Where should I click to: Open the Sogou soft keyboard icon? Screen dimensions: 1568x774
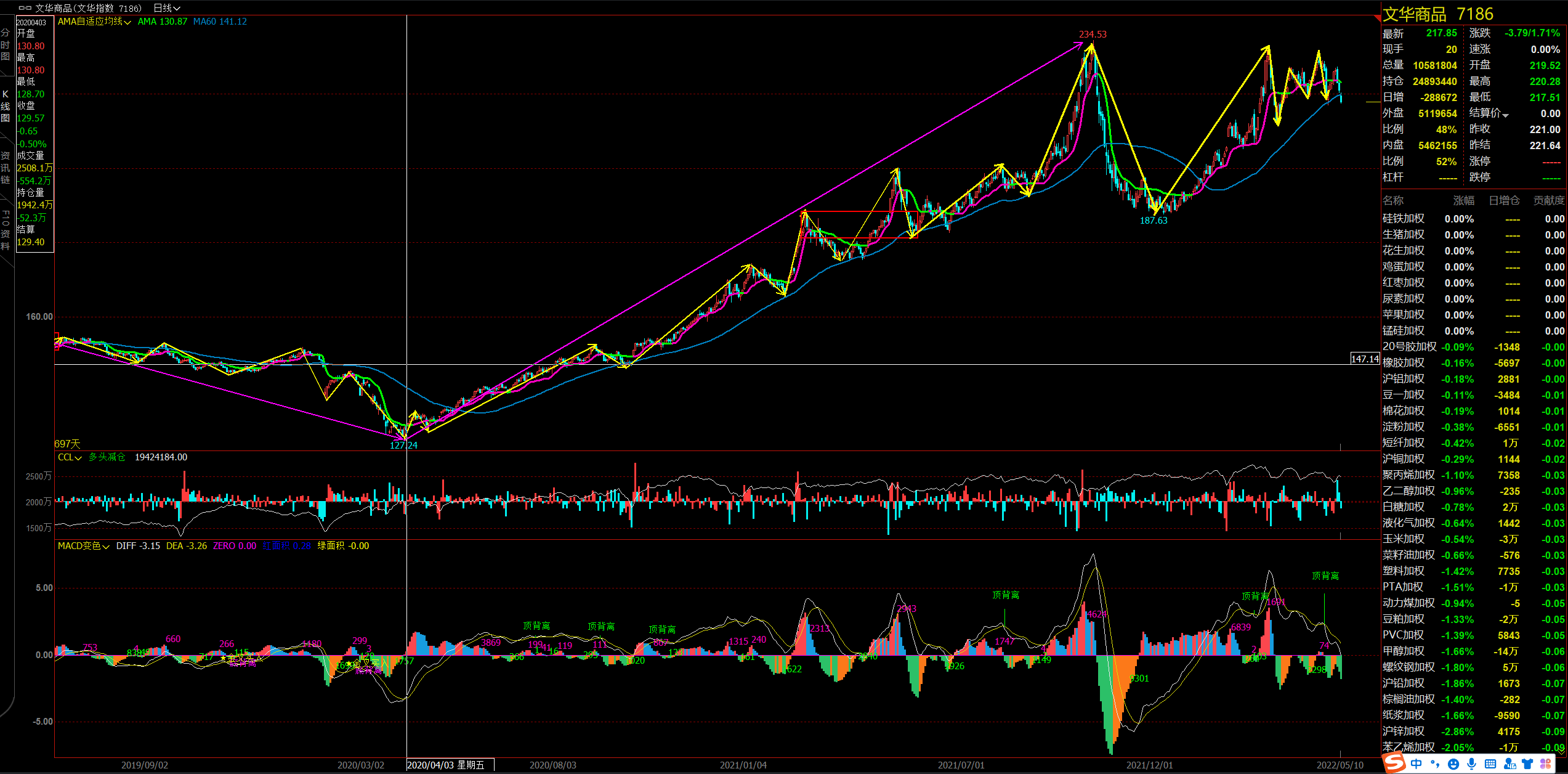click(x=1490, y=764)
